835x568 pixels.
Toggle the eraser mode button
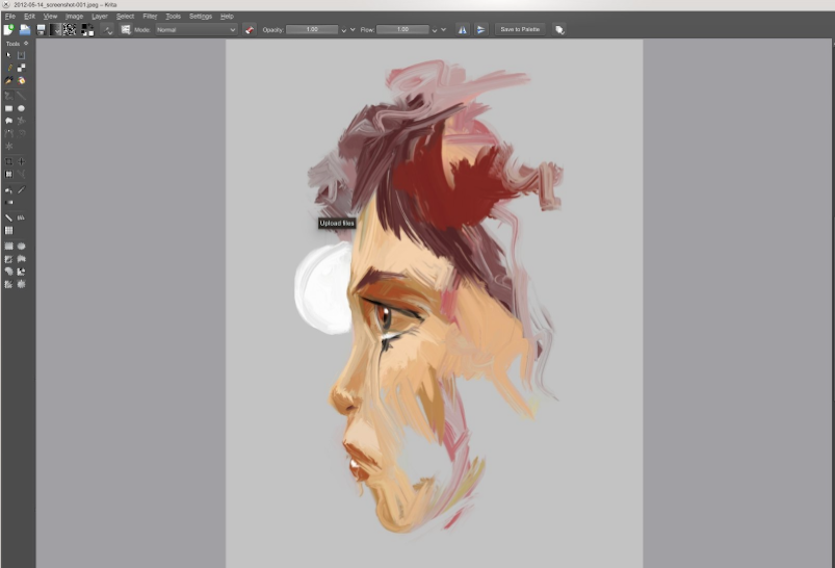(x=249, y=30)
